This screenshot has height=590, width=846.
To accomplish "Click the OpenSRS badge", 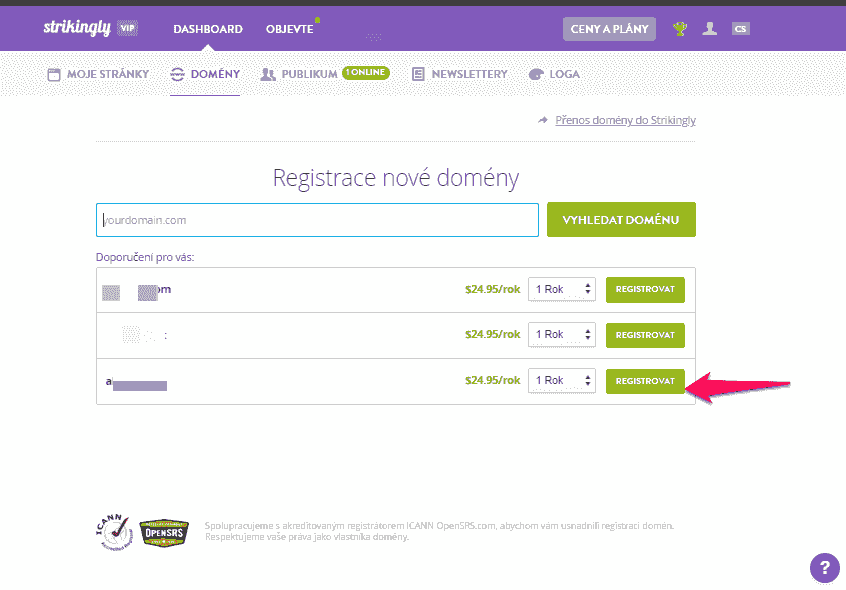I will point(164,533).
